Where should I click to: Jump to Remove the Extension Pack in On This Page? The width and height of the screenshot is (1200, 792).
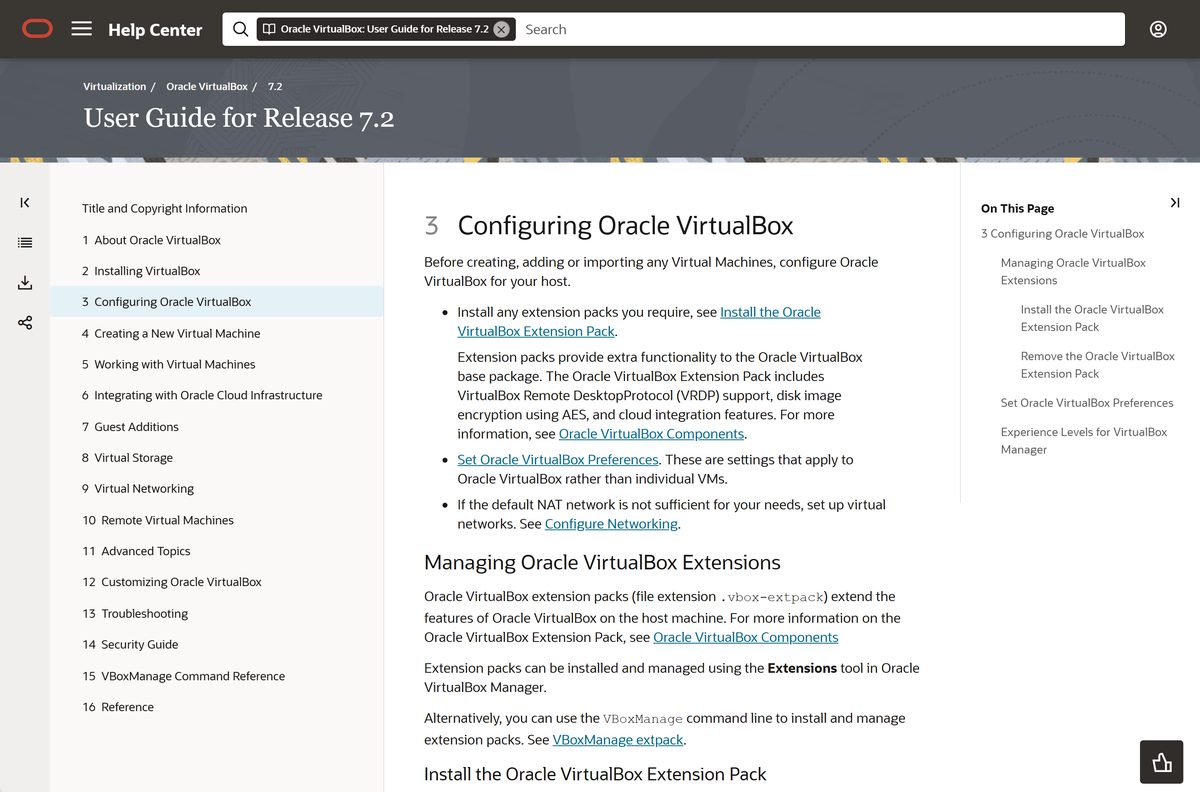[x=1098, y=365]
